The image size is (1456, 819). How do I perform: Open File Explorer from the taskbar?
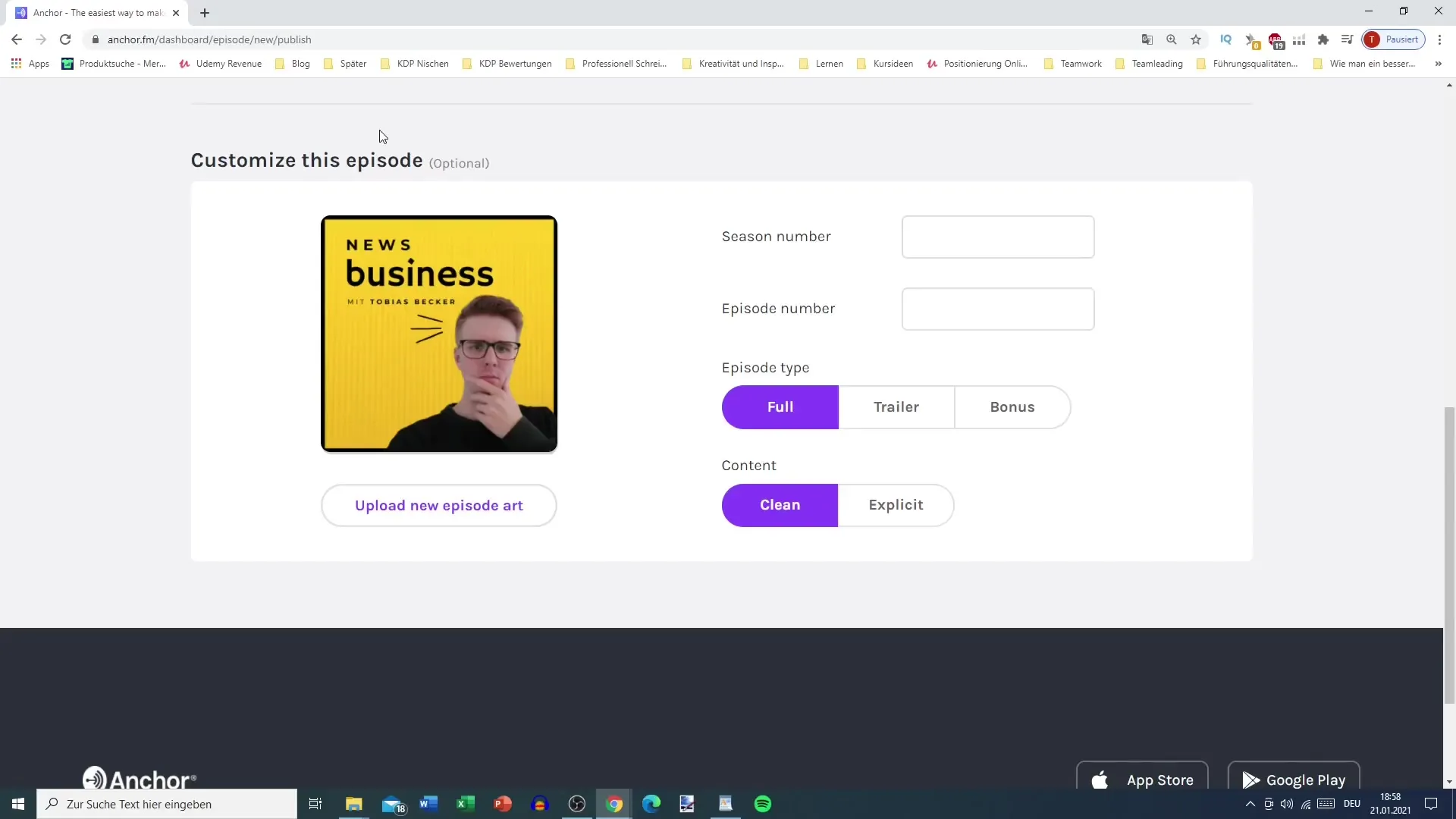pyautogui.click(x=353, y=804)
